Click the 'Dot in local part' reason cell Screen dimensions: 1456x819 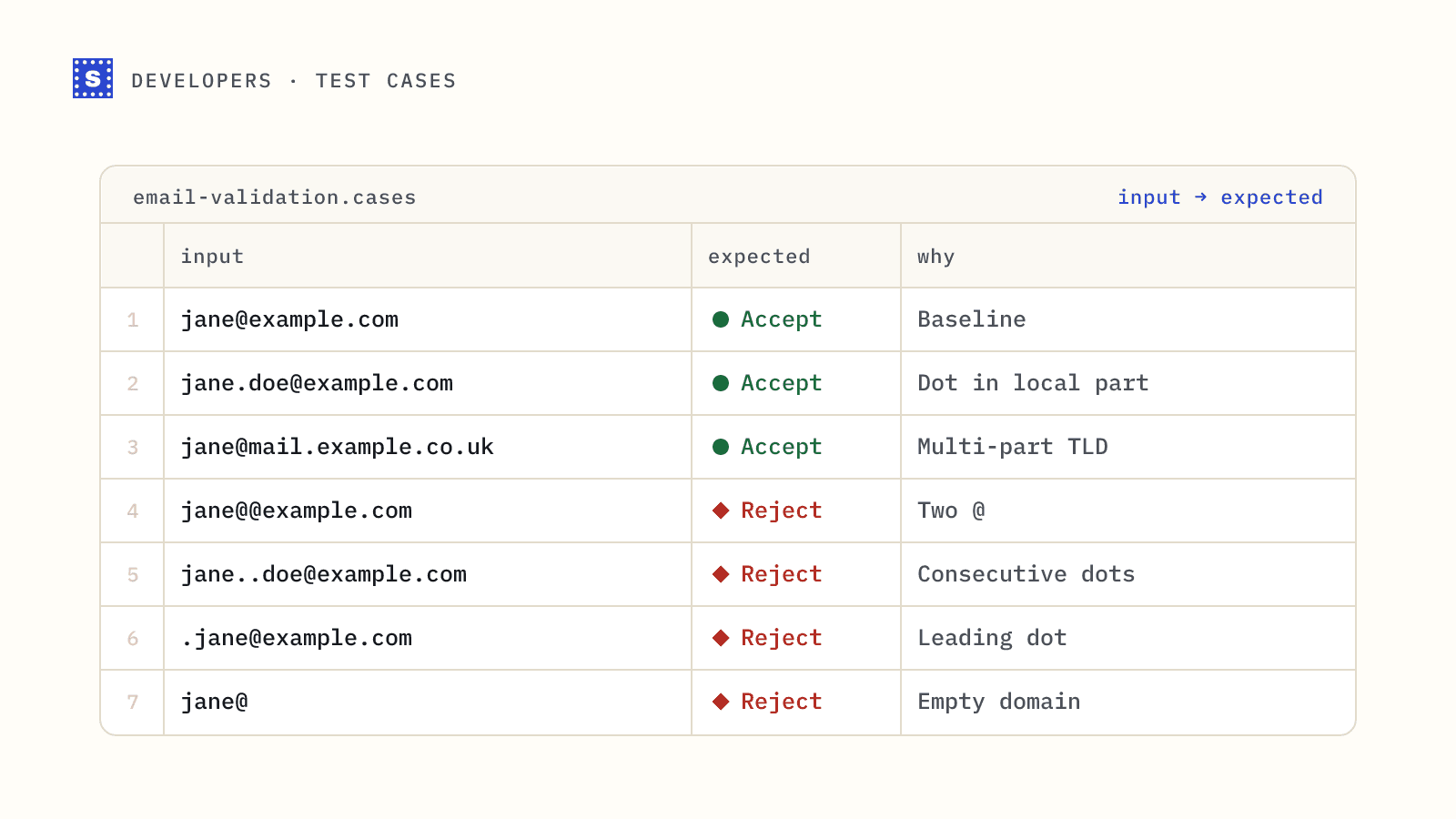pos(1128,383)
